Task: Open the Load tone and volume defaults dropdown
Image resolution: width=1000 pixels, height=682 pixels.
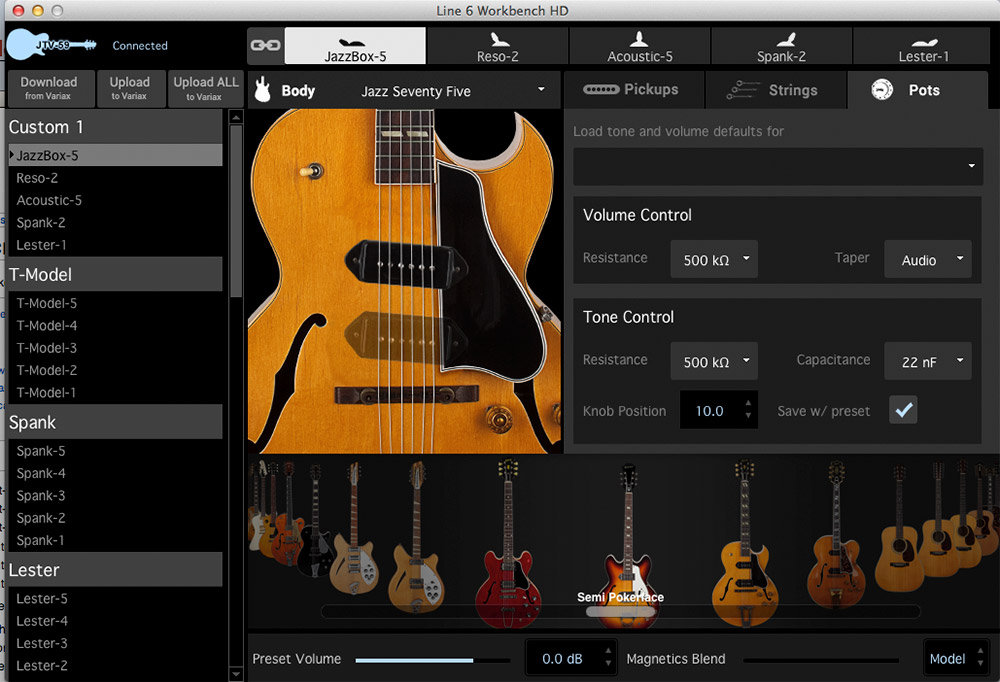Action: tap(777, 167)
